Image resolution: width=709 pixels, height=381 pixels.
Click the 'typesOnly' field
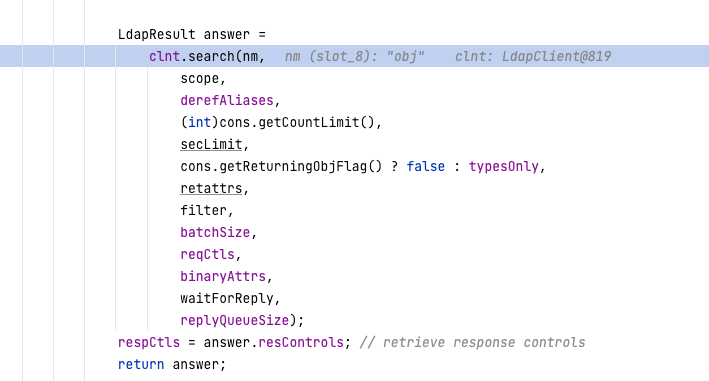(x=504, y=166)
